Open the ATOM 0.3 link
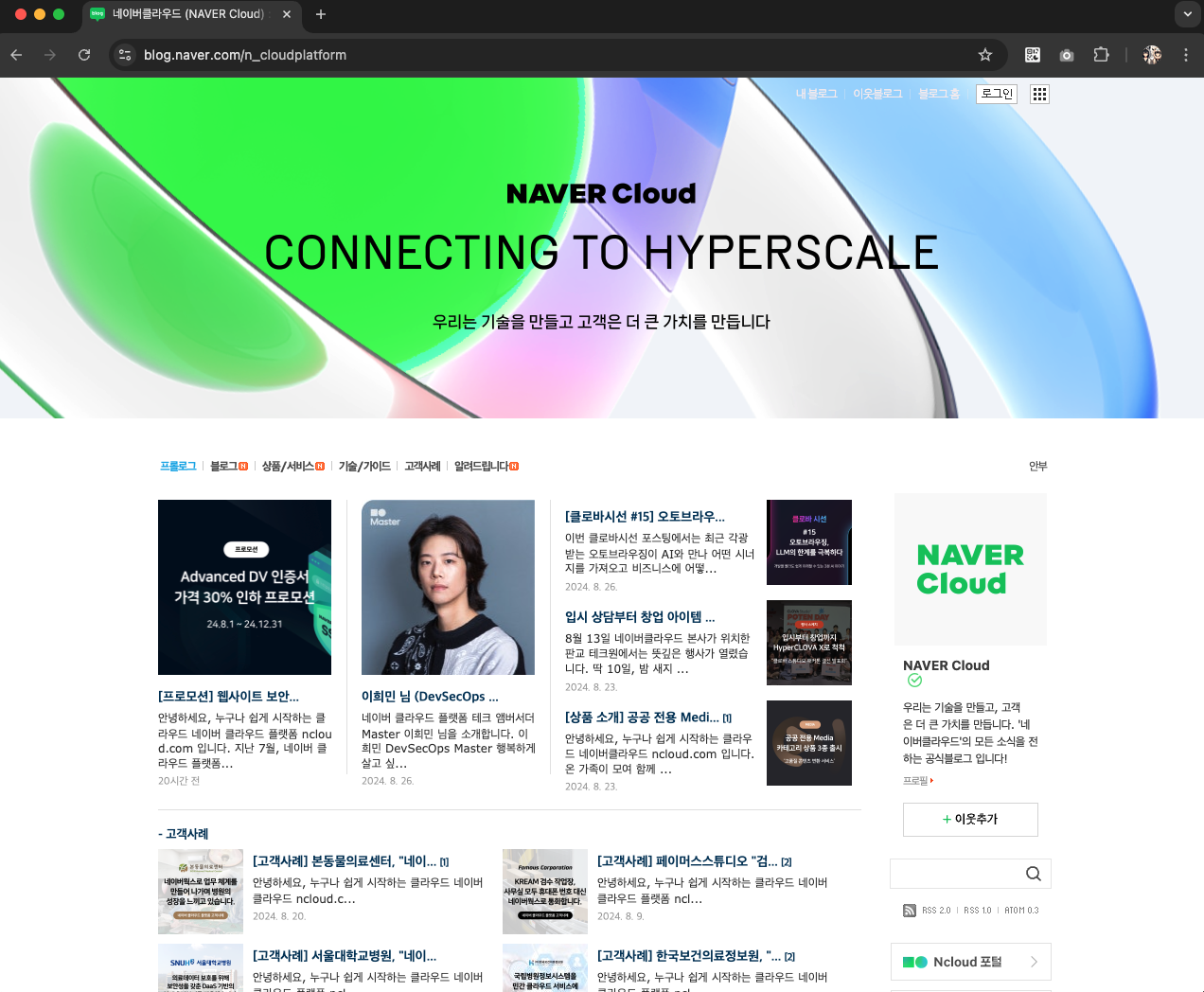The image size is (1204, 992). (x=1021, y=911)
